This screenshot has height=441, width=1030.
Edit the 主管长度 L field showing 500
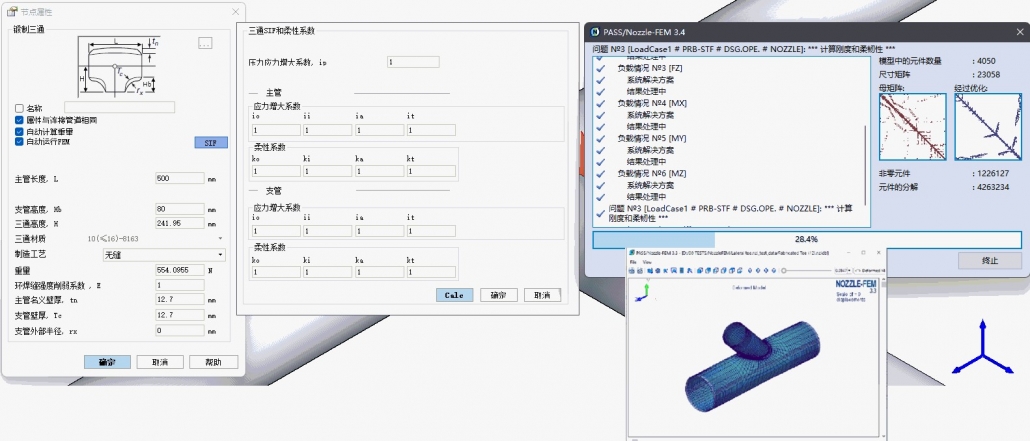(x=180, y=178)
